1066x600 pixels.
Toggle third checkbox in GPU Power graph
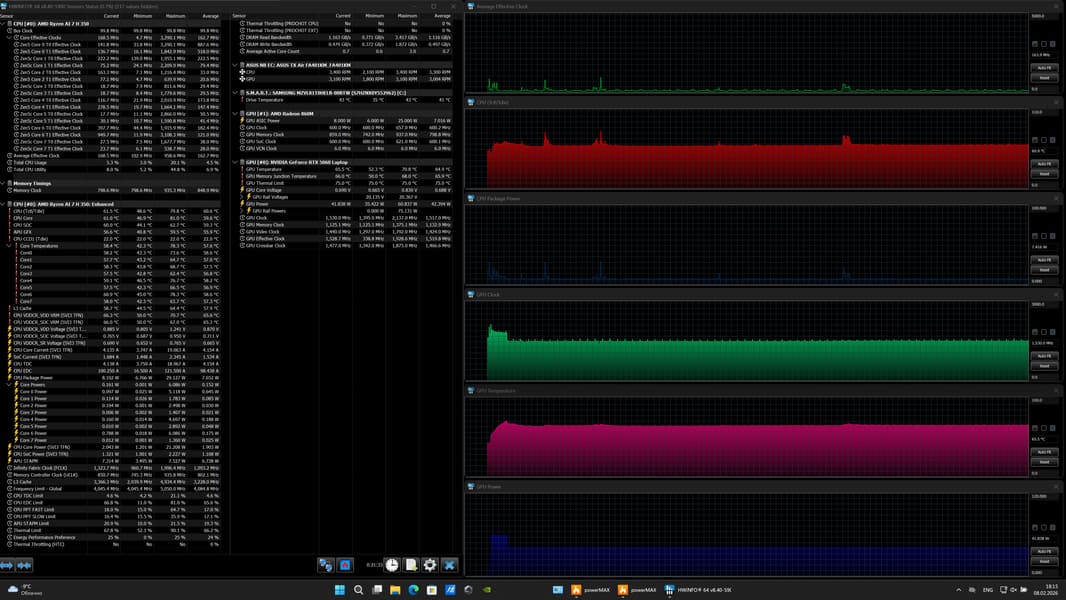1053,527
